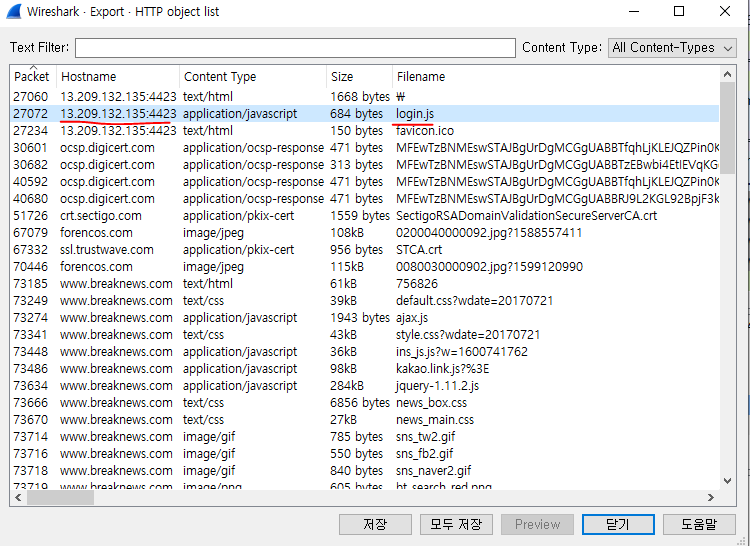Minimize the Export HTTP object list window
Viewport: 750px width, 546px height.
click(634, 11)
